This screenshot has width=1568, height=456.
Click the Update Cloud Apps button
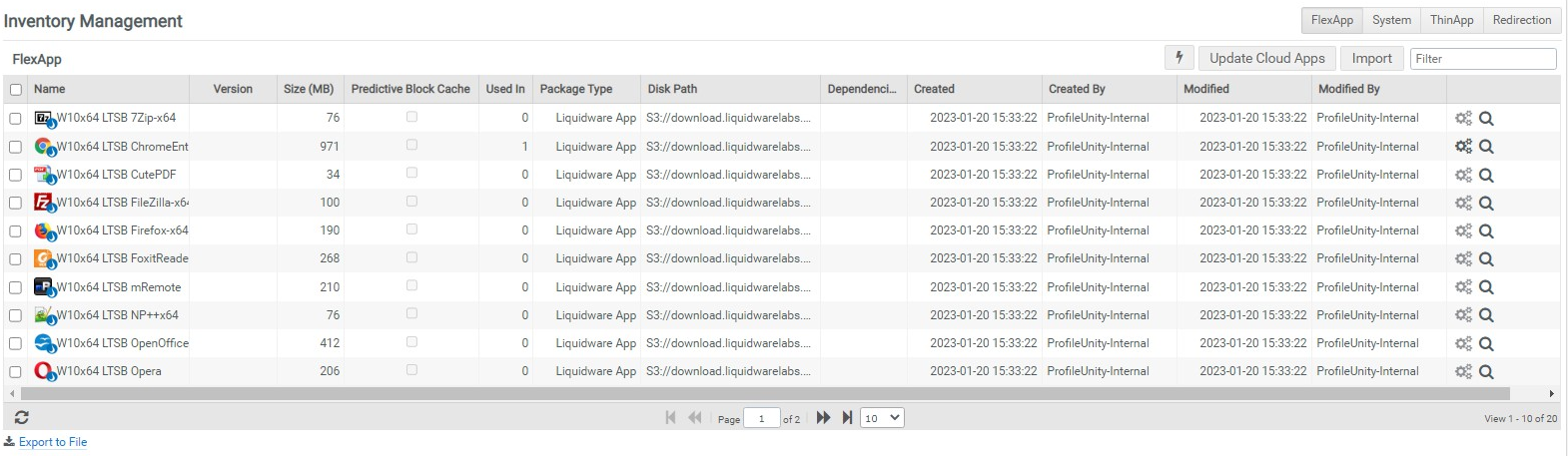click(1266, 58)
